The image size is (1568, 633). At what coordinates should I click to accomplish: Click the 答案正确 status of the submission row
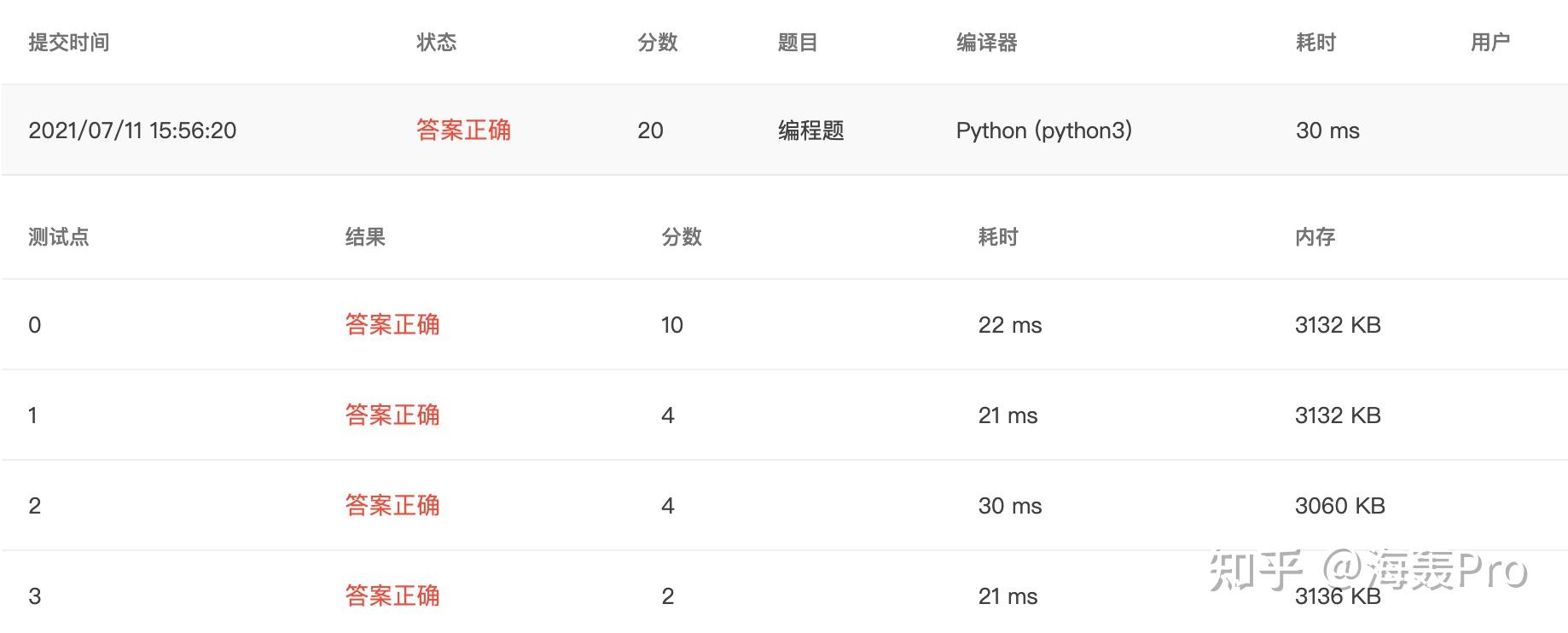click(x=463, y=131)
